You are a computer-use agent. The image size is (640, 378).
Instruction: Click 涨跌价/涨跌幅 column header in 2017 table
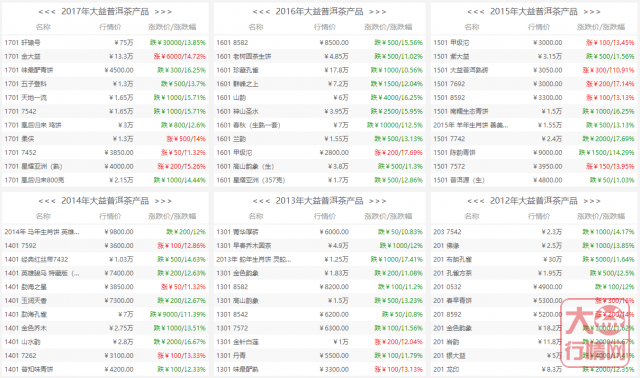tap(172, 27)
